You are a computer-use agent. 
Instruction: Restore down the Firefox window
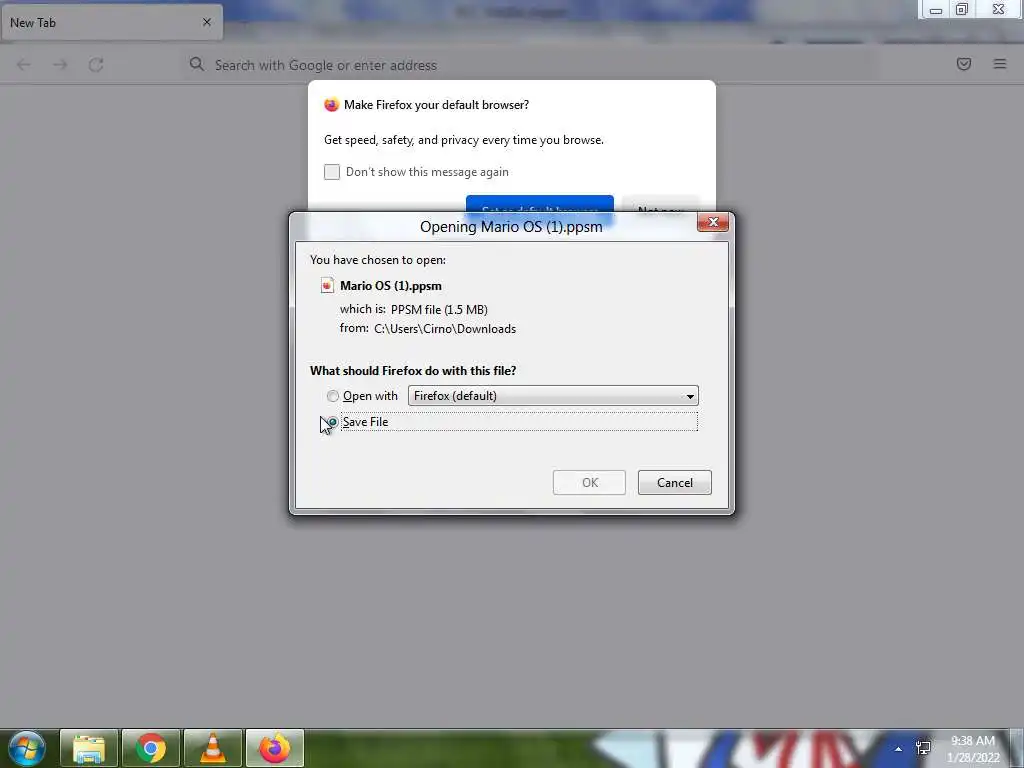click(x=962, y=9)
